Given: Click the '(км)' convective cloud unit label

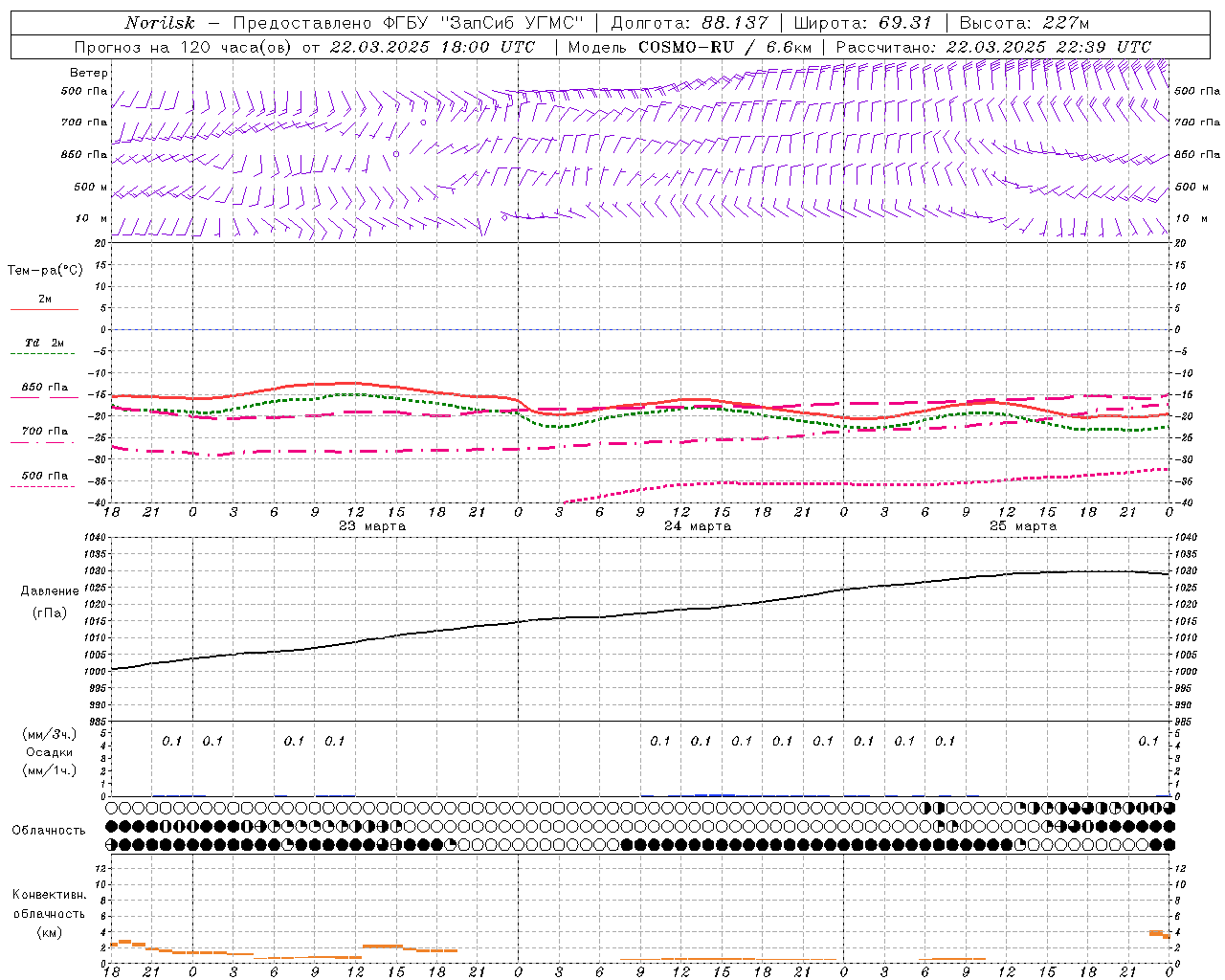Looking at the screenshot, I should point(50,932).
